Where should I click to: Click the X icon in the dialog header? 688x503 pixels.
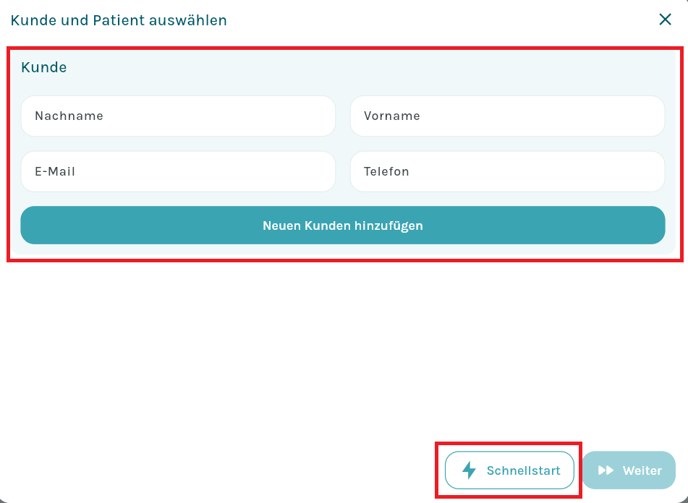(x=665, y=19)
